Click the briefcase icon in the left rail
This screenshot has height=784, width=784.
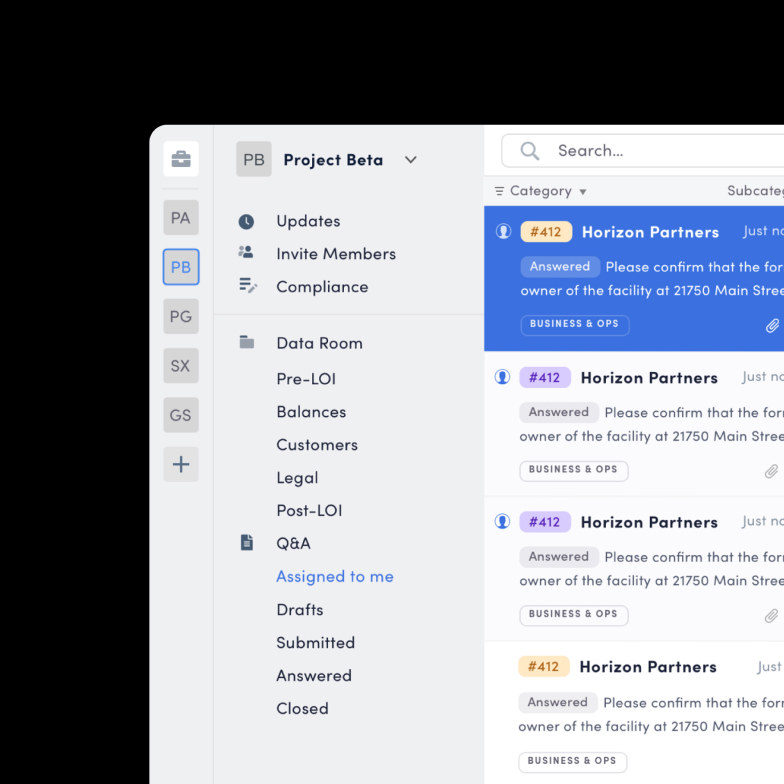click(x=181, y=159)
